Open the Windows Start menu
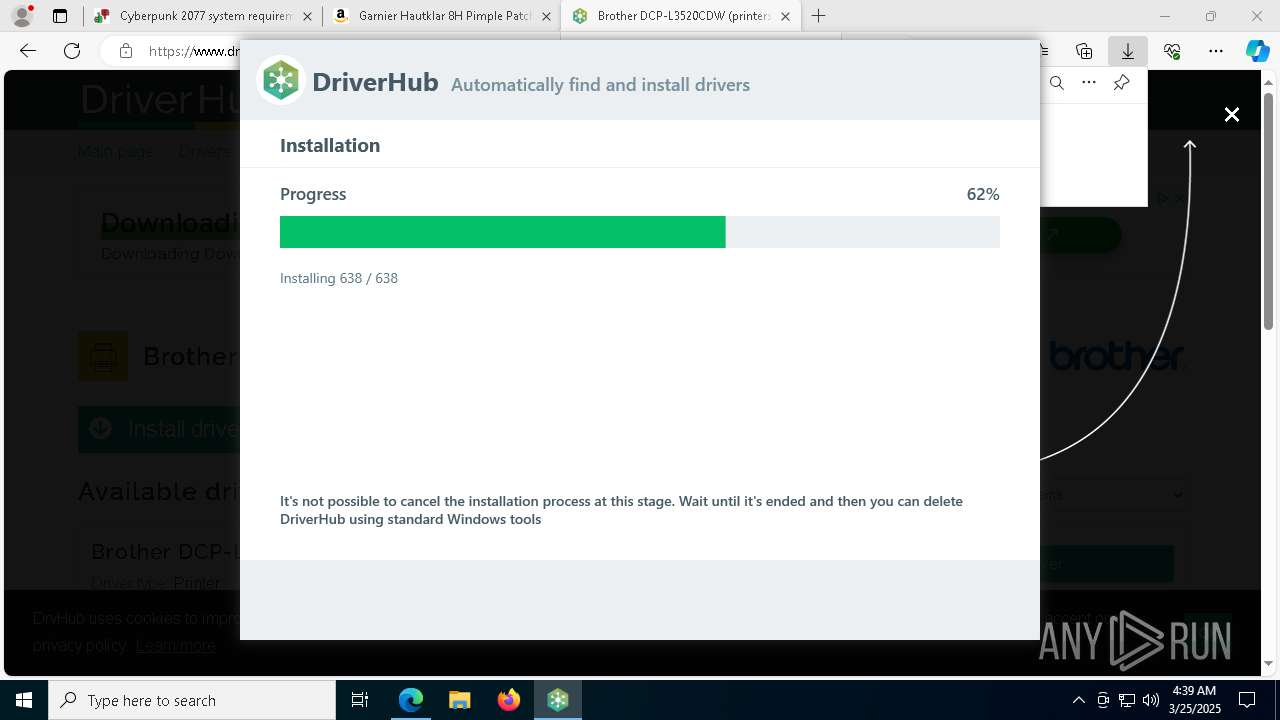 coord(24,700)
